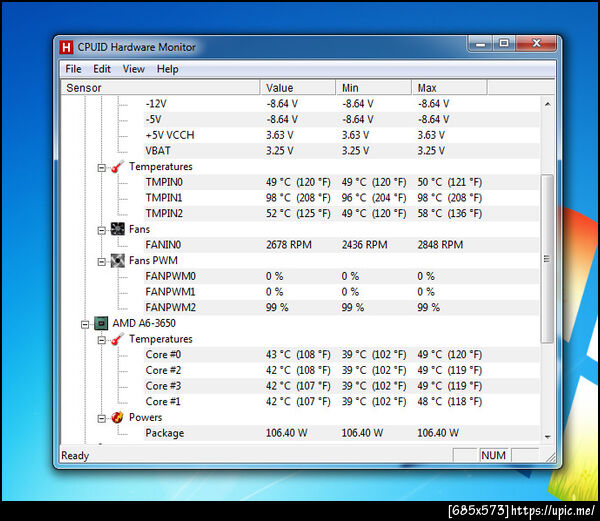Click the thermometer icon under AMD A6-3650
This screenshot has width=600, height=521.
click(x=117, y=339)
